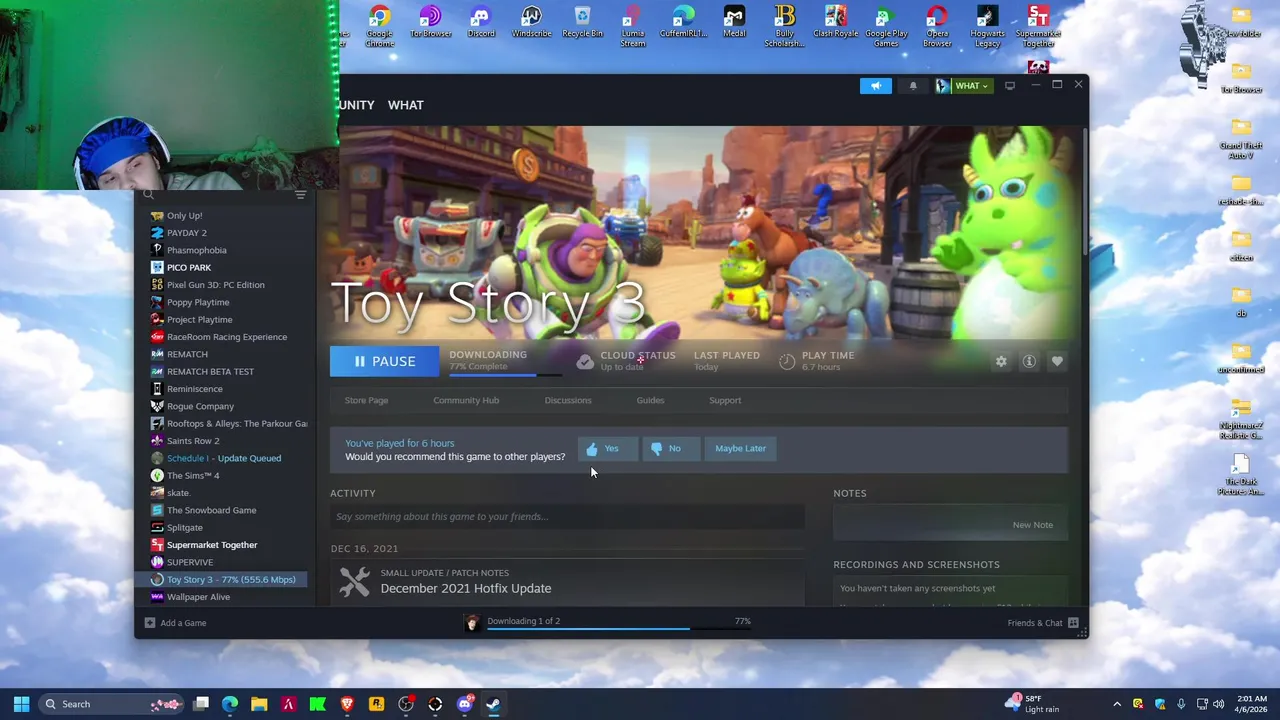The image size is (1280, 720).
Task: Go to Store Page tab
Action: [366, 400]
